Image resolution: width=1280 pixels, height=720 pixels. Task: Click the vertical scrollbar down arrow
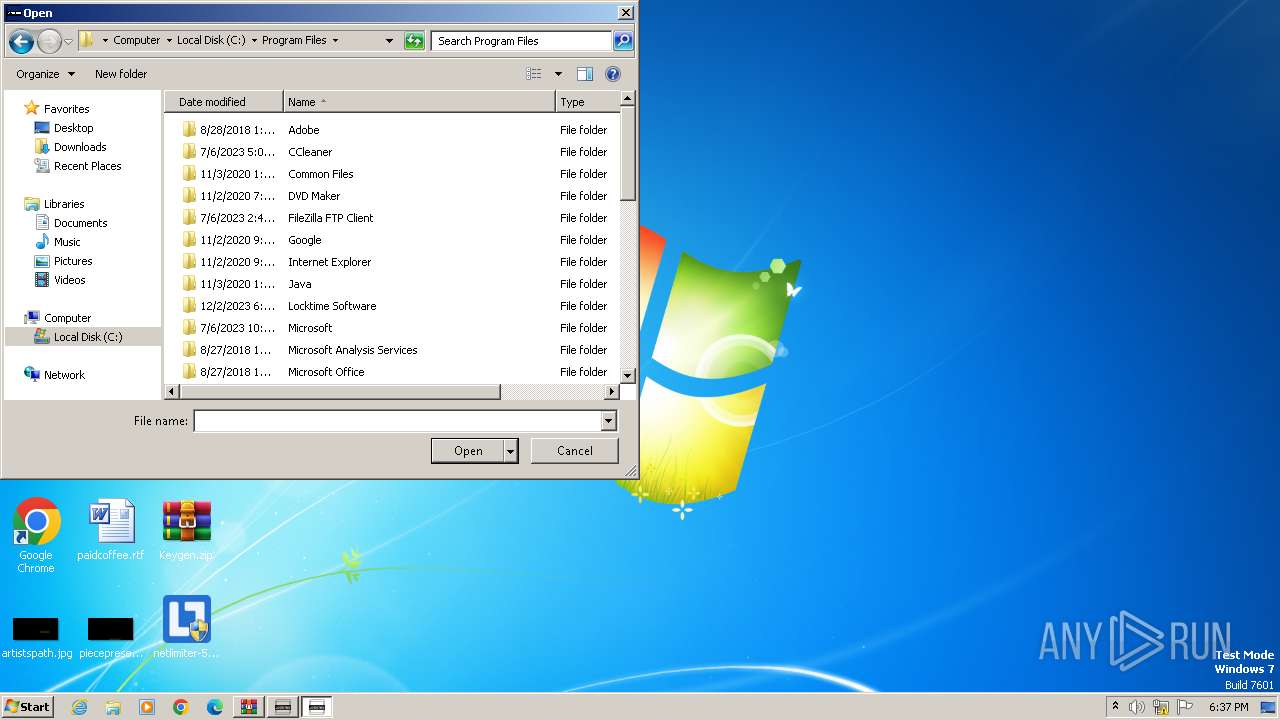(x=628, y=375)
